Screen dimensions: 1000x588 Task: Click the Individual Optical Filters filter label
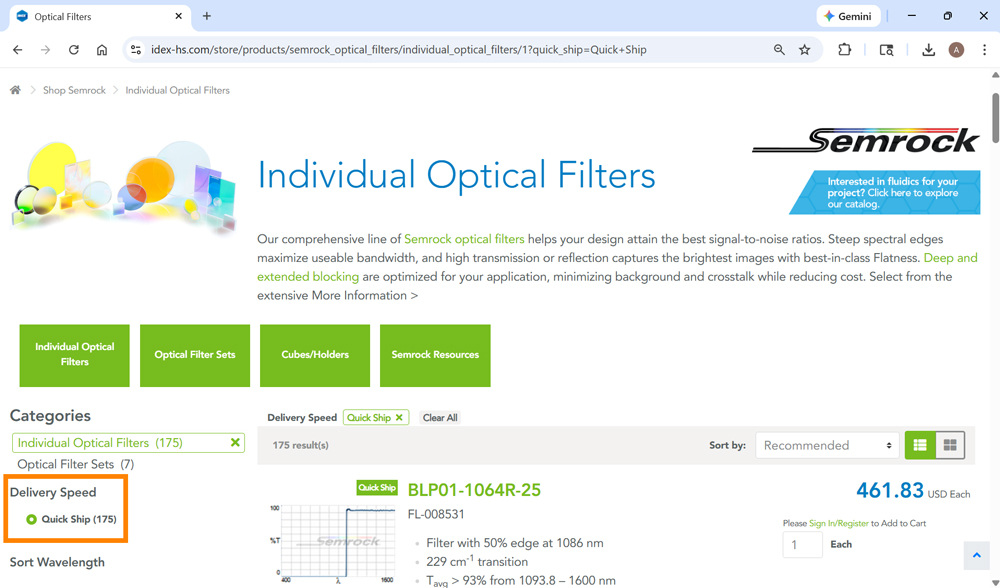pyautogui.click(x=100, y=443)
